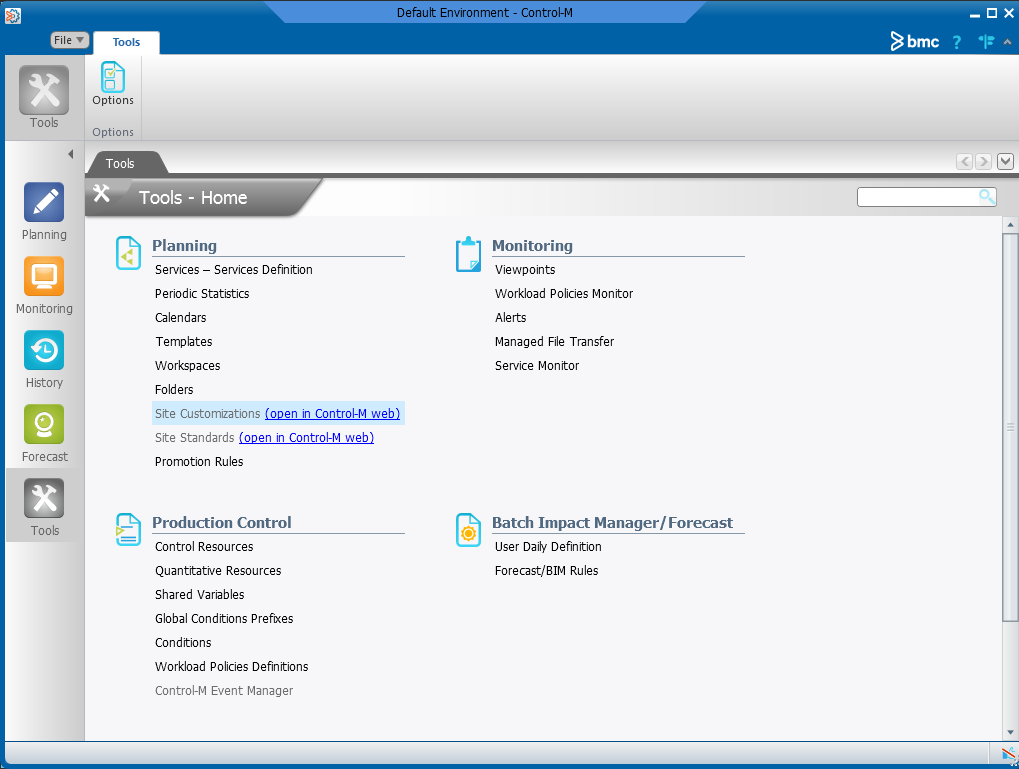Screen dimensions: 1019x769
Task: Collapse the ribbon with the up chevron
Action: point(1007,42)
